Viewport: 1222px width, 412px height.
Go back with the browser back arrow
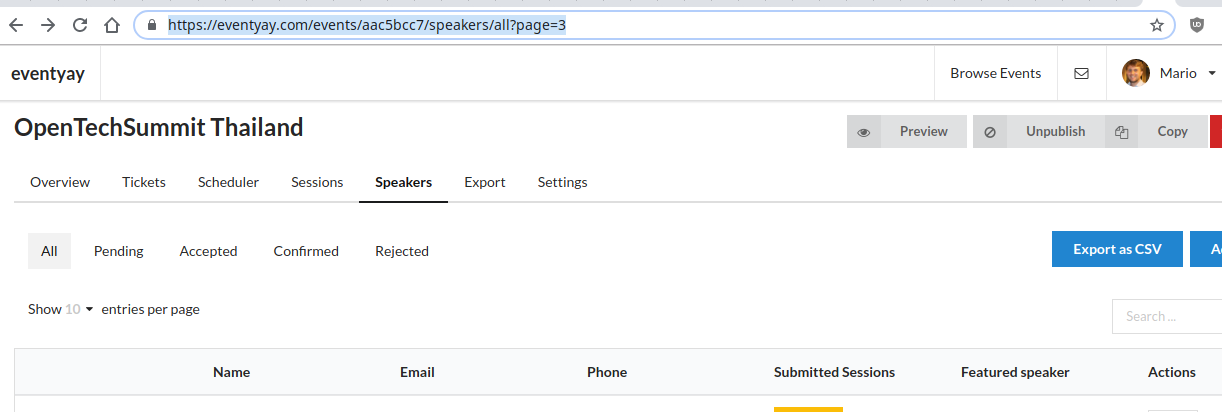(17, 25)
